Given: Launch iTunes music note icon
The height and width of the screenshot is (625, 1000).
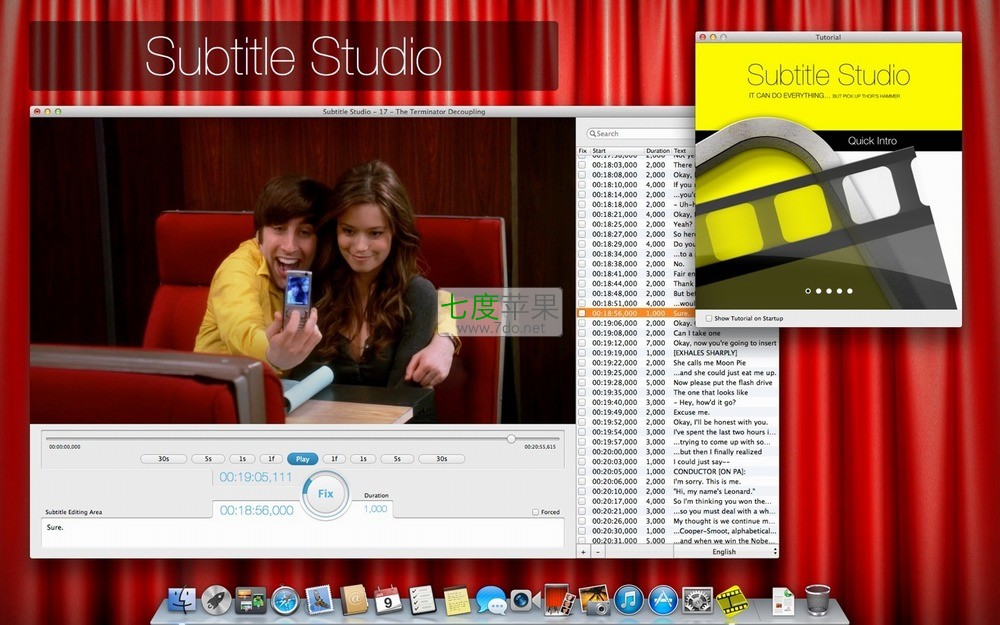Looking at the screenshot, I should [x=629, y=600].
